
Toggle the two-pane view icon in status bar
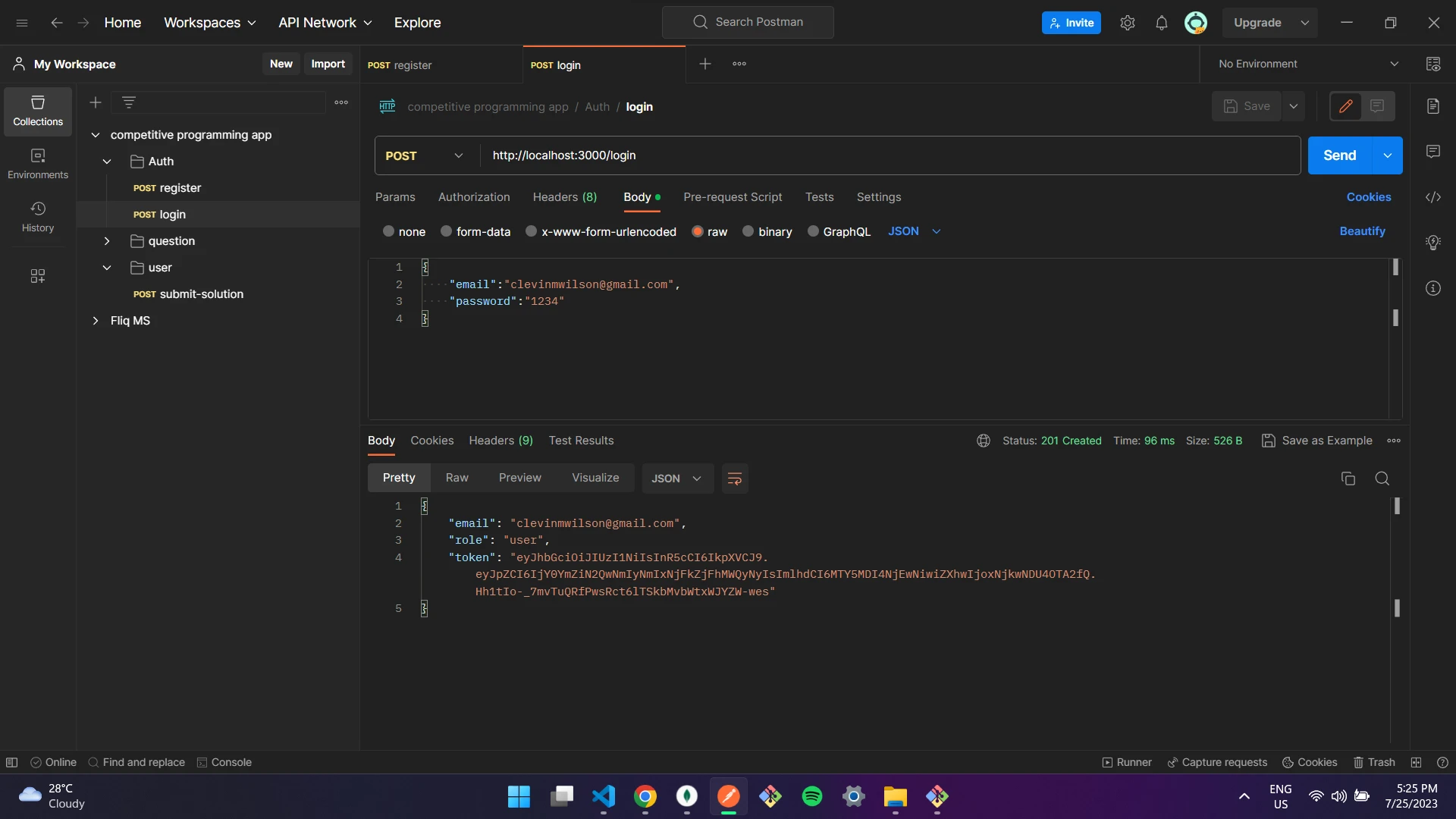click(x=1416, y=762)
